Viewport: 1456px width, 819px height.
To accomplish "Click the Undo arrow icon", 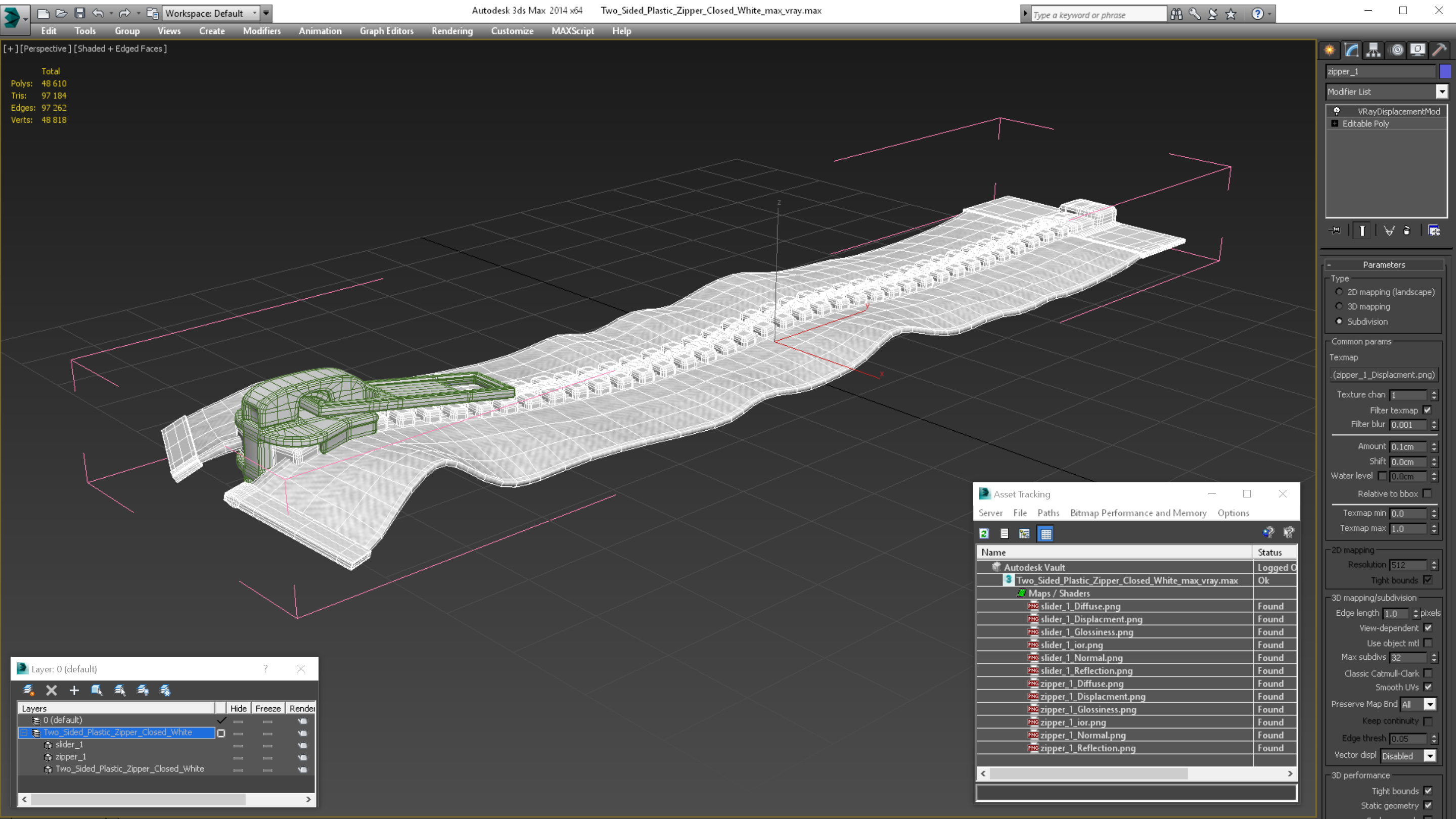I will click(x=98, y=13).
